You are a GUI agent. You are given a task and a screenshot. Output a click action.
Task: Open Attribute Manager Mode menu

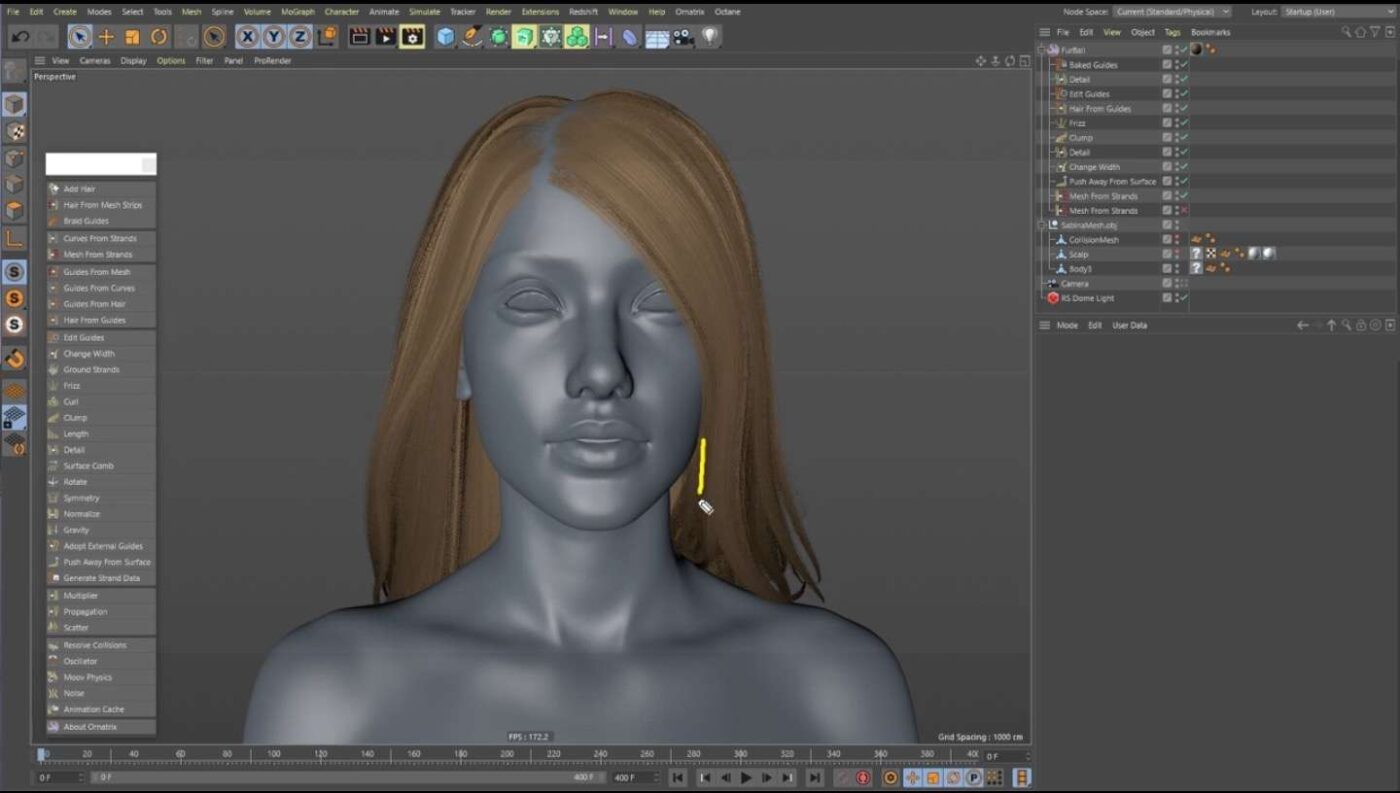click(1067, 325)
